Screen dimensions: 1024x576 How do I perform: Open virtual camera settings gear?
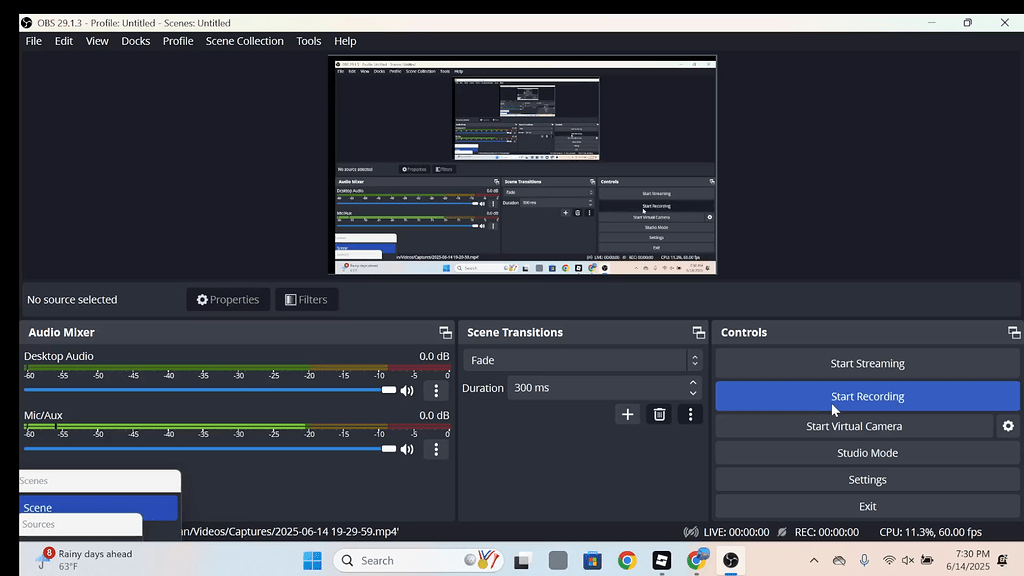click(x=1008, y=426)
